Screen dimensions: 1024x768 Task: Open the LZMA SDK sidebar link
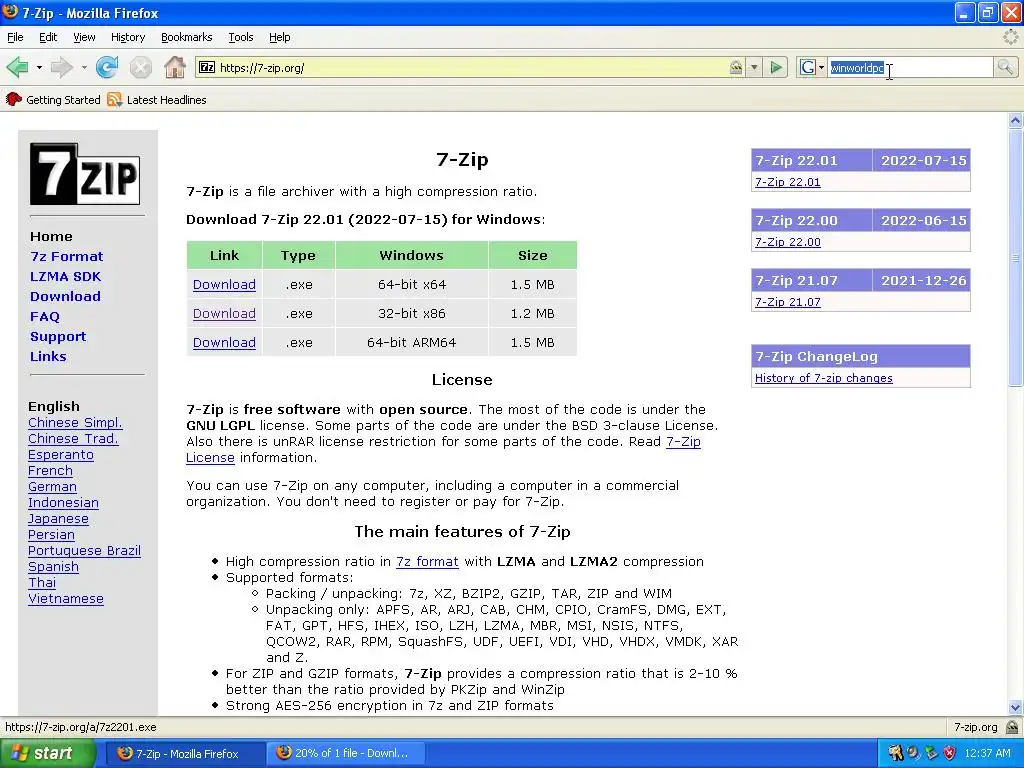point(65,276)
